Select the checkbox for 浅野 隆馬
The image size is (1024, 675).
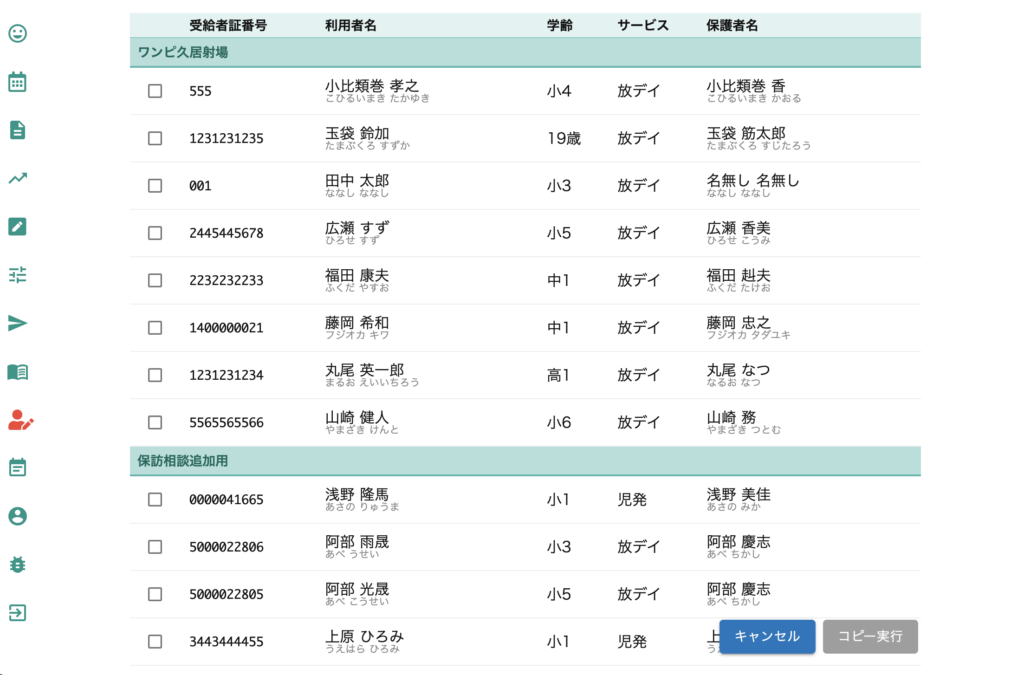(155, 500)
